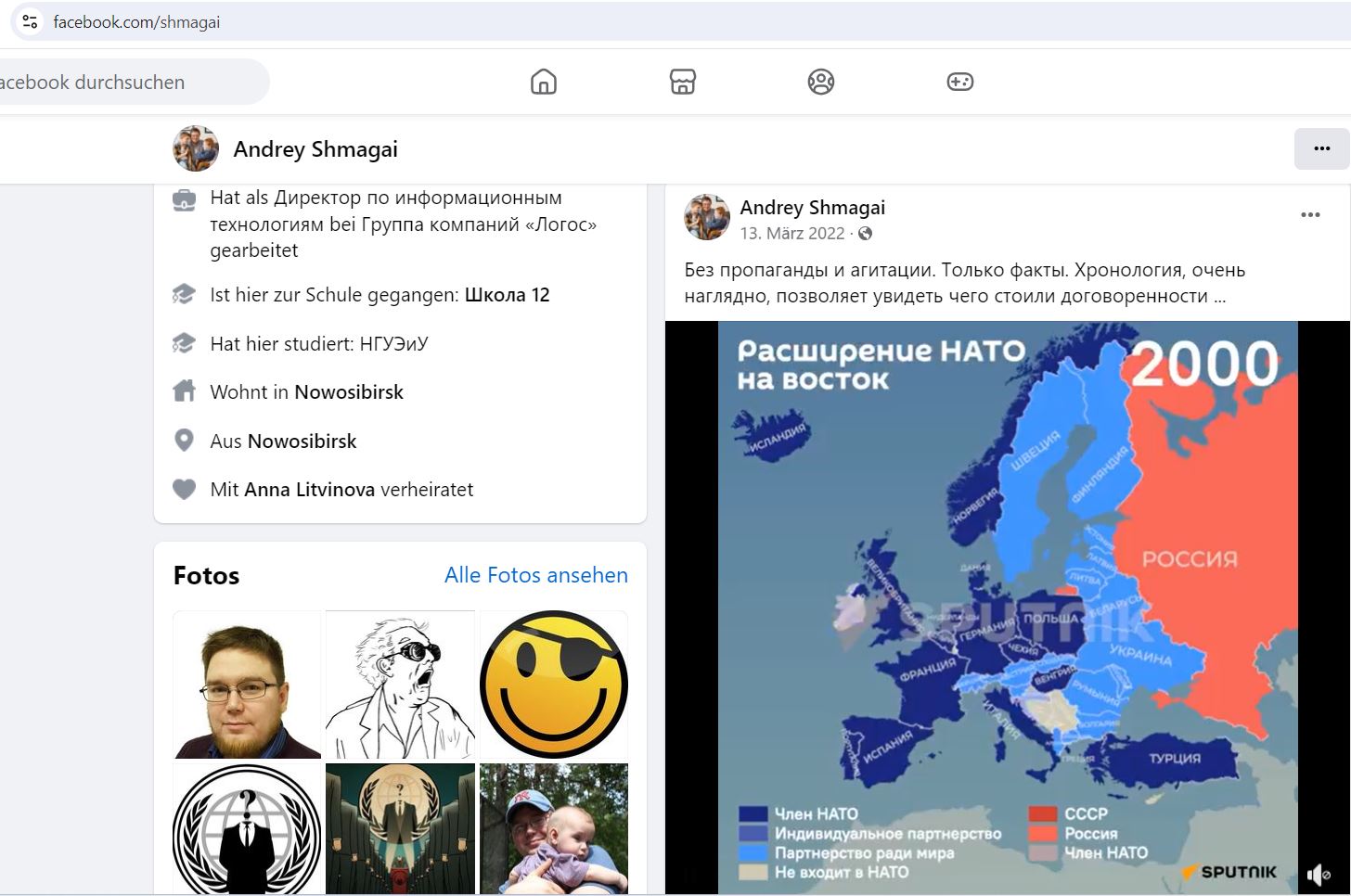Open post date 13. März 2022
1351x896 pixels.
pos(792,234)
